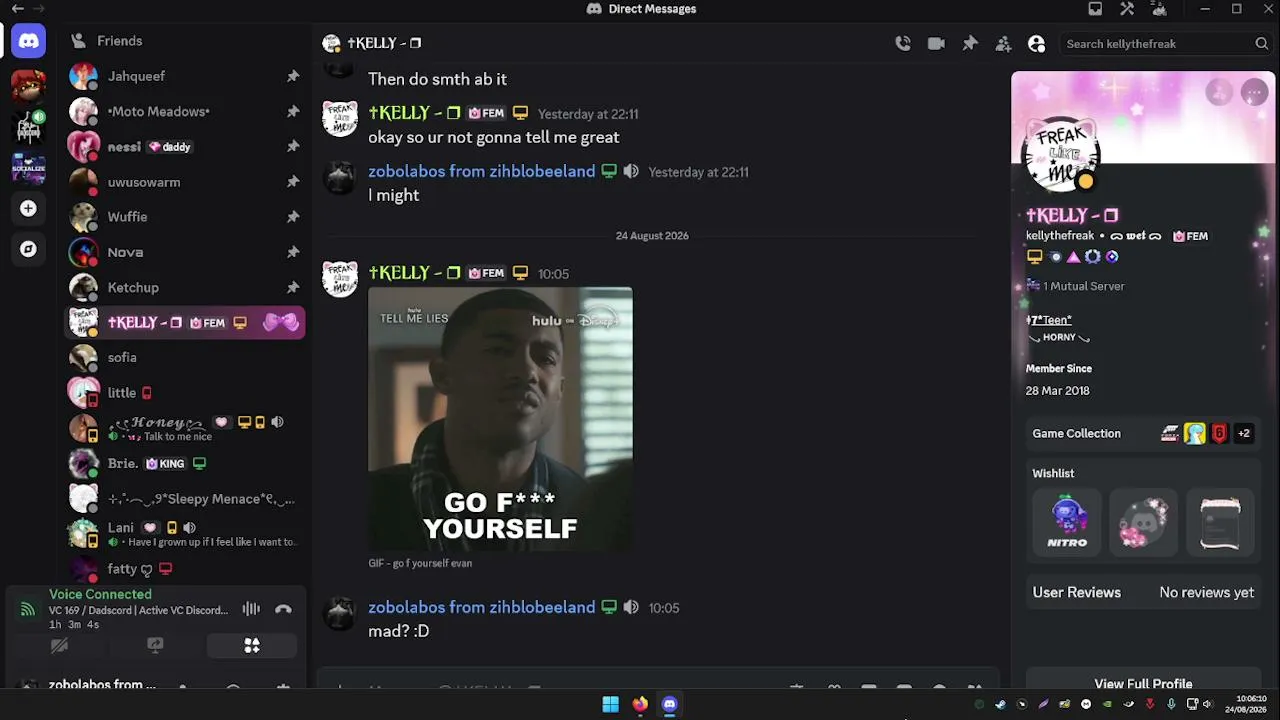Screen dimensions: 1280x720
Task: Open the Moto Meadows conversation
Action: tap(185, 111)
